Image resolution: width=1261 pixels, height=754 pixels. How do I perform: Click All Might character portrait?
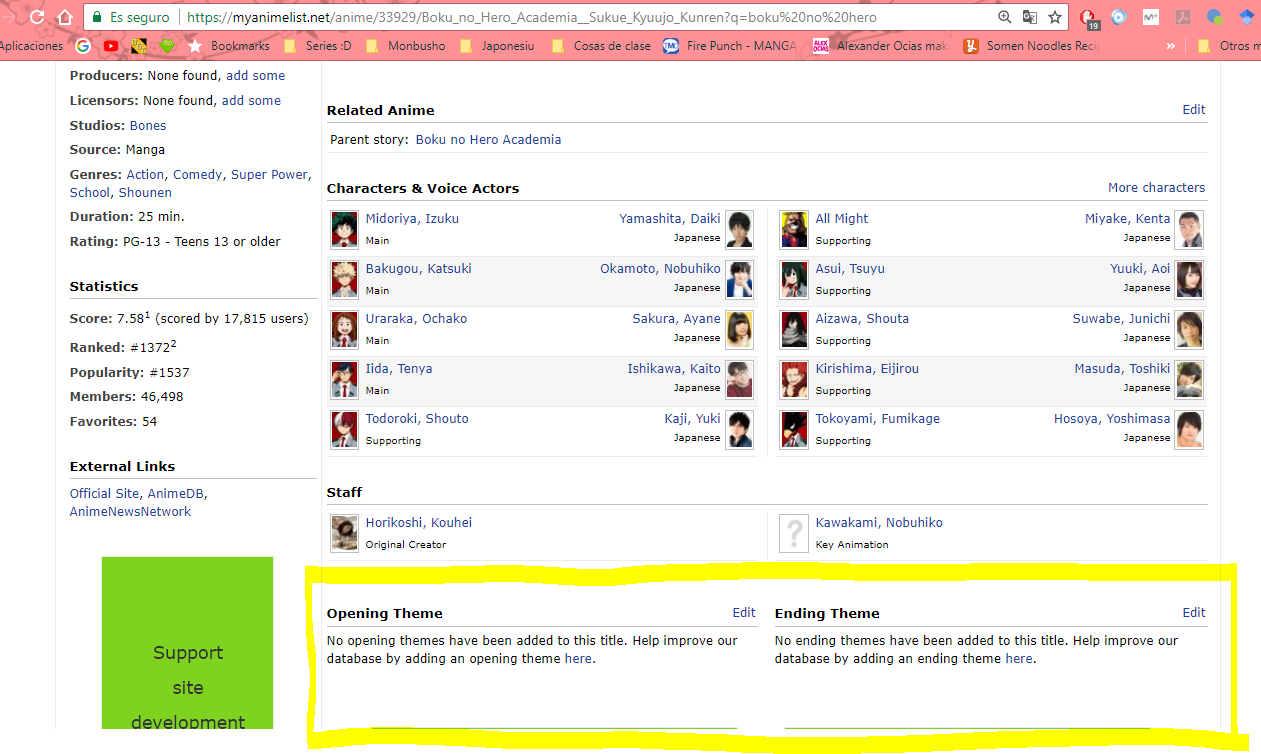pos(794,229)
